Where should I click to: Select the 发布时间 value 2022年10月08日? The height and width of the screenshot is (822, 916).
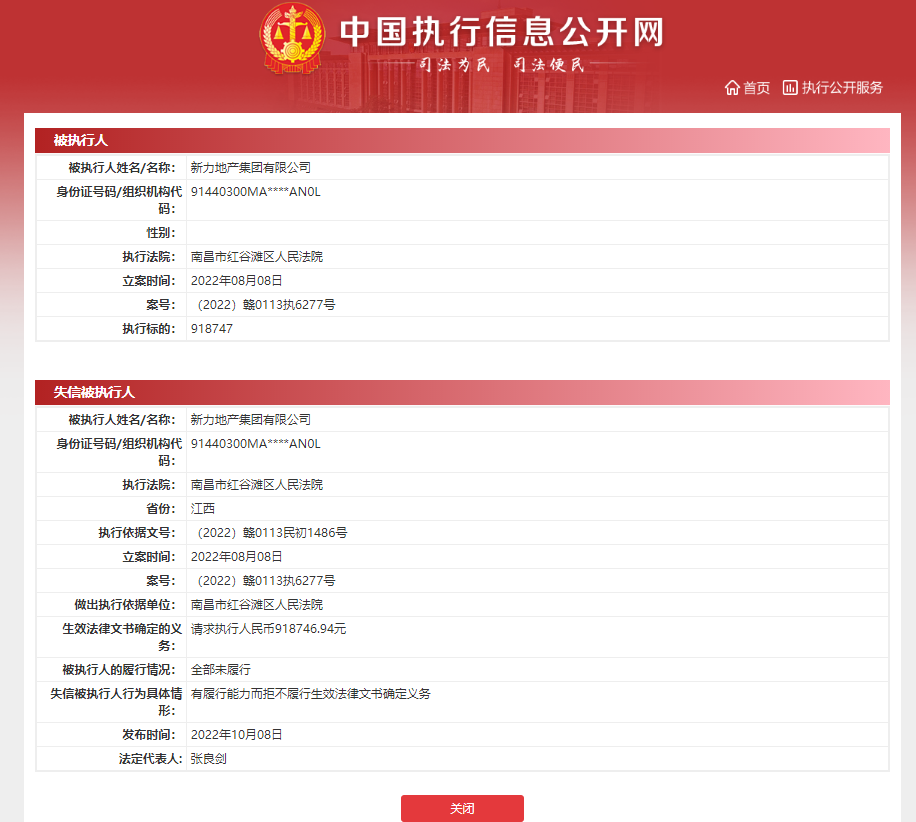coord(236,734)
